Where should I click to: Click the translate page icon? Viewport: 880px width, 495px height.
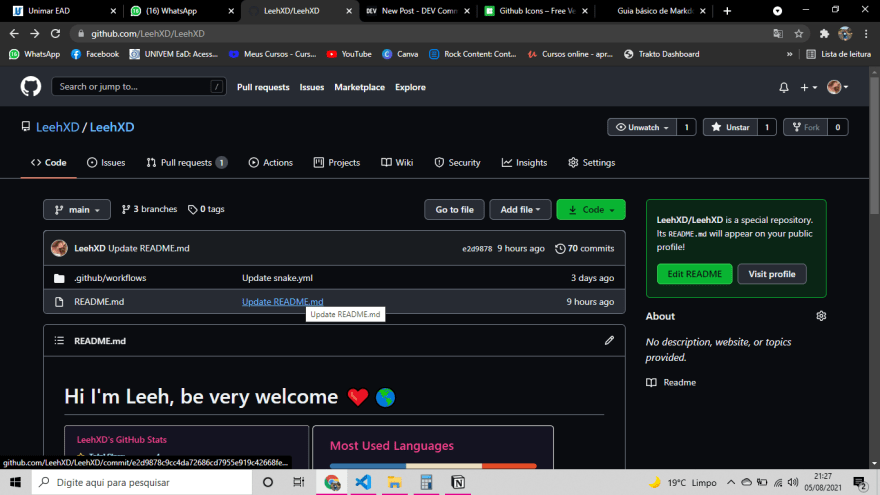point(778,34)
